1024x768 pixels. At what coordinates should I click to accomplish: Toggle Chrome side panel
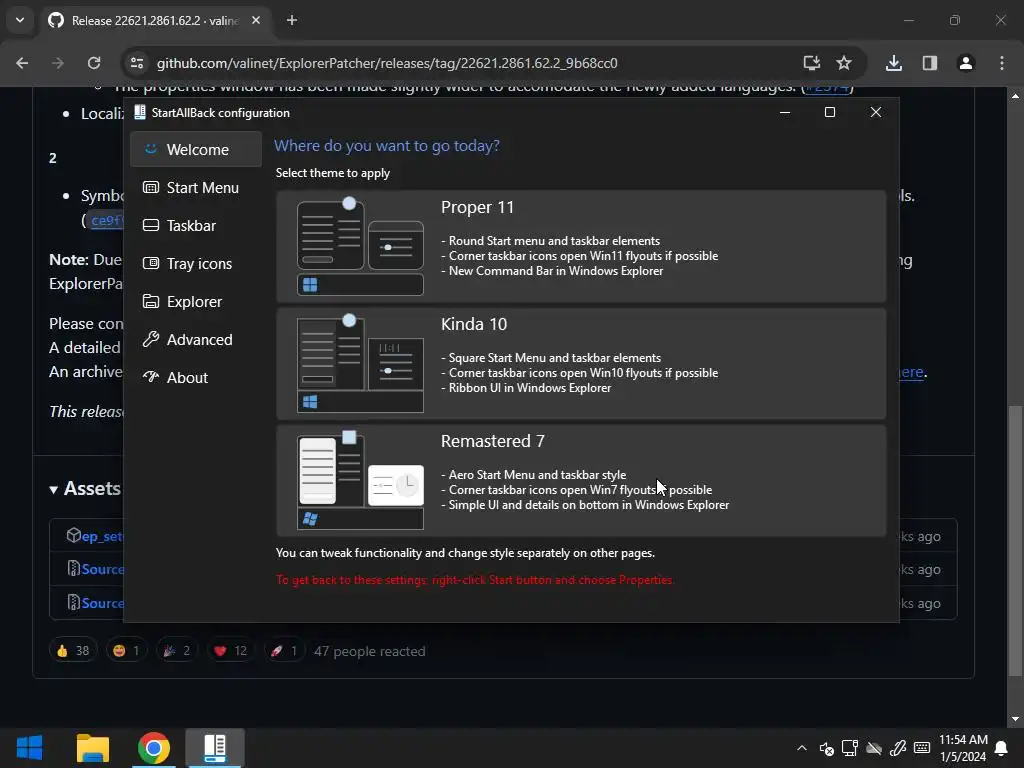[x=930, y=63]
